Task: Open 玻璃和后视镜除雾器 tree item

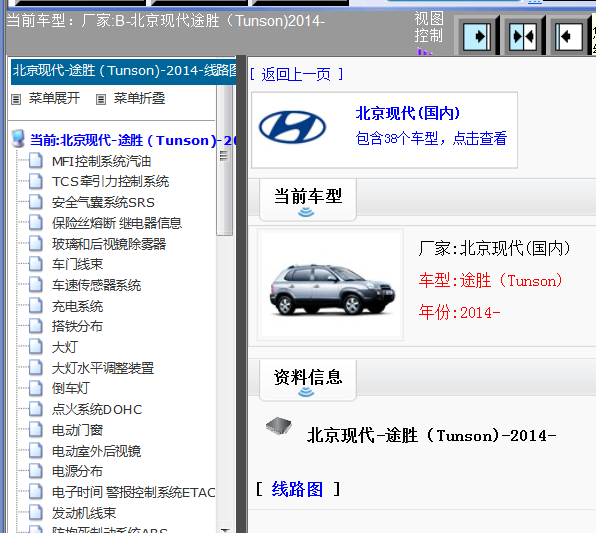Action: (109, 244)
